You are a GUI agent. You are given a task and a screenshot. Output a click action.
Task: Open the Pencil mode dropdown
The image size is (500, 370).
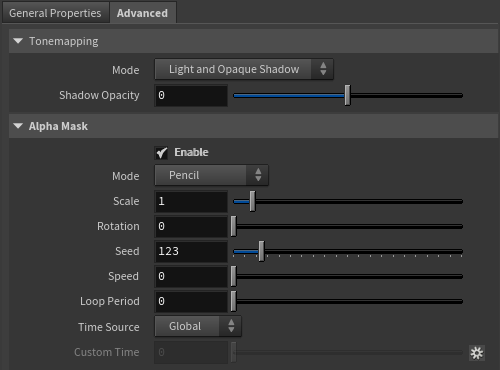click(211, 175)
